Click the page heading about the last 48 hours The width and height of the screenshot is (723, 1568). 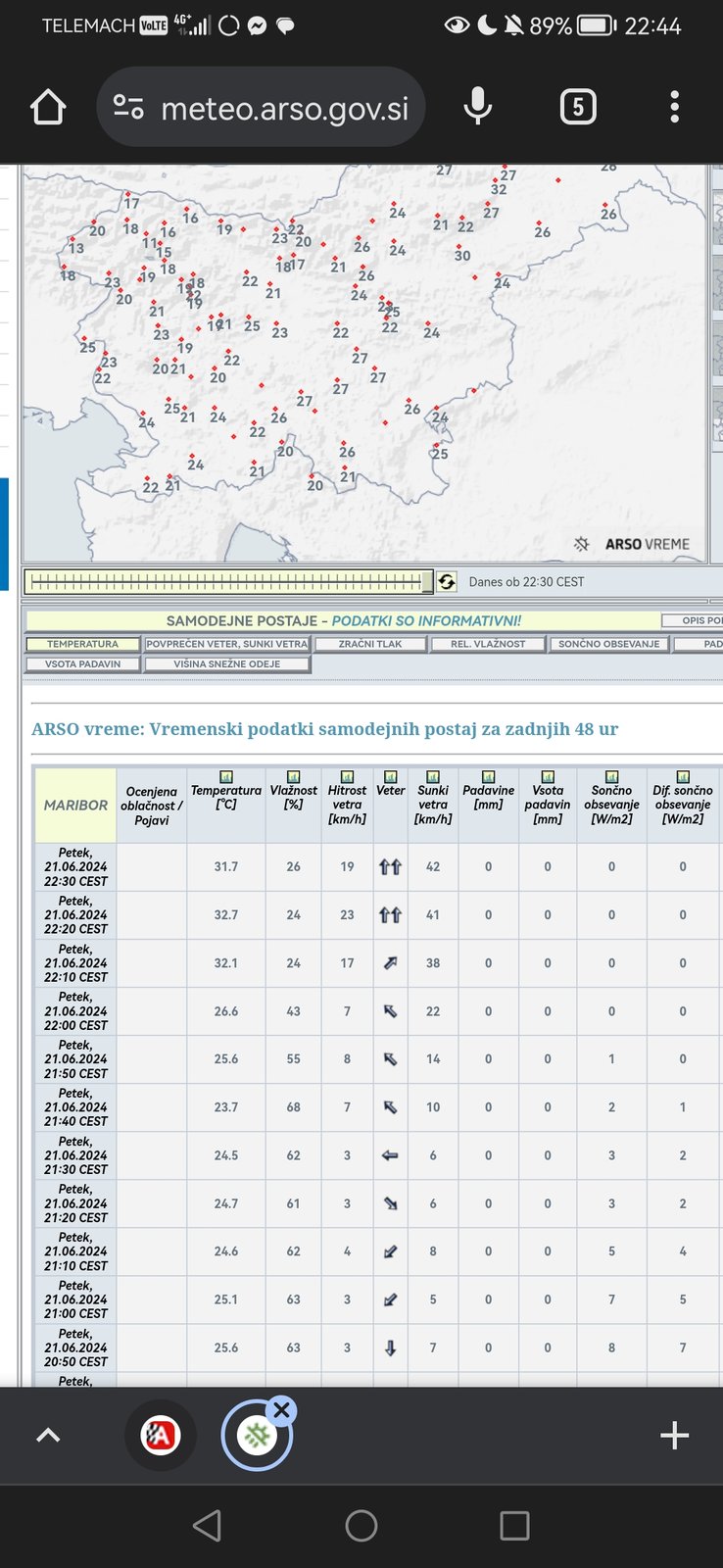coord(324,729)
